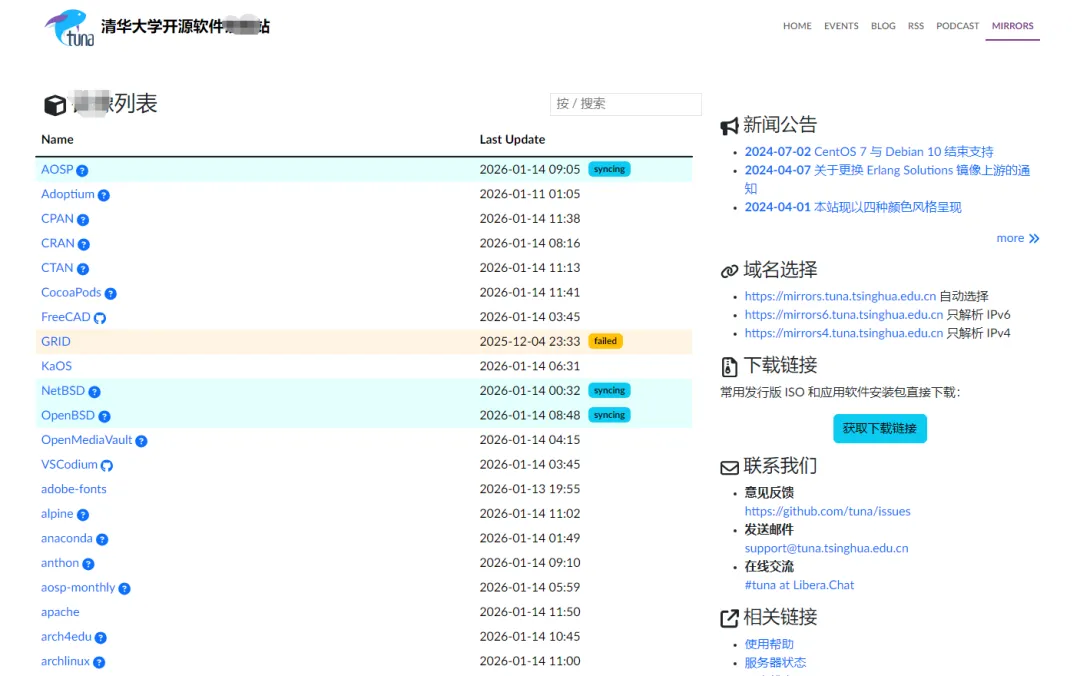
Task: Select the MIRRORS nav item
Action: click(x=1012, y=26)
